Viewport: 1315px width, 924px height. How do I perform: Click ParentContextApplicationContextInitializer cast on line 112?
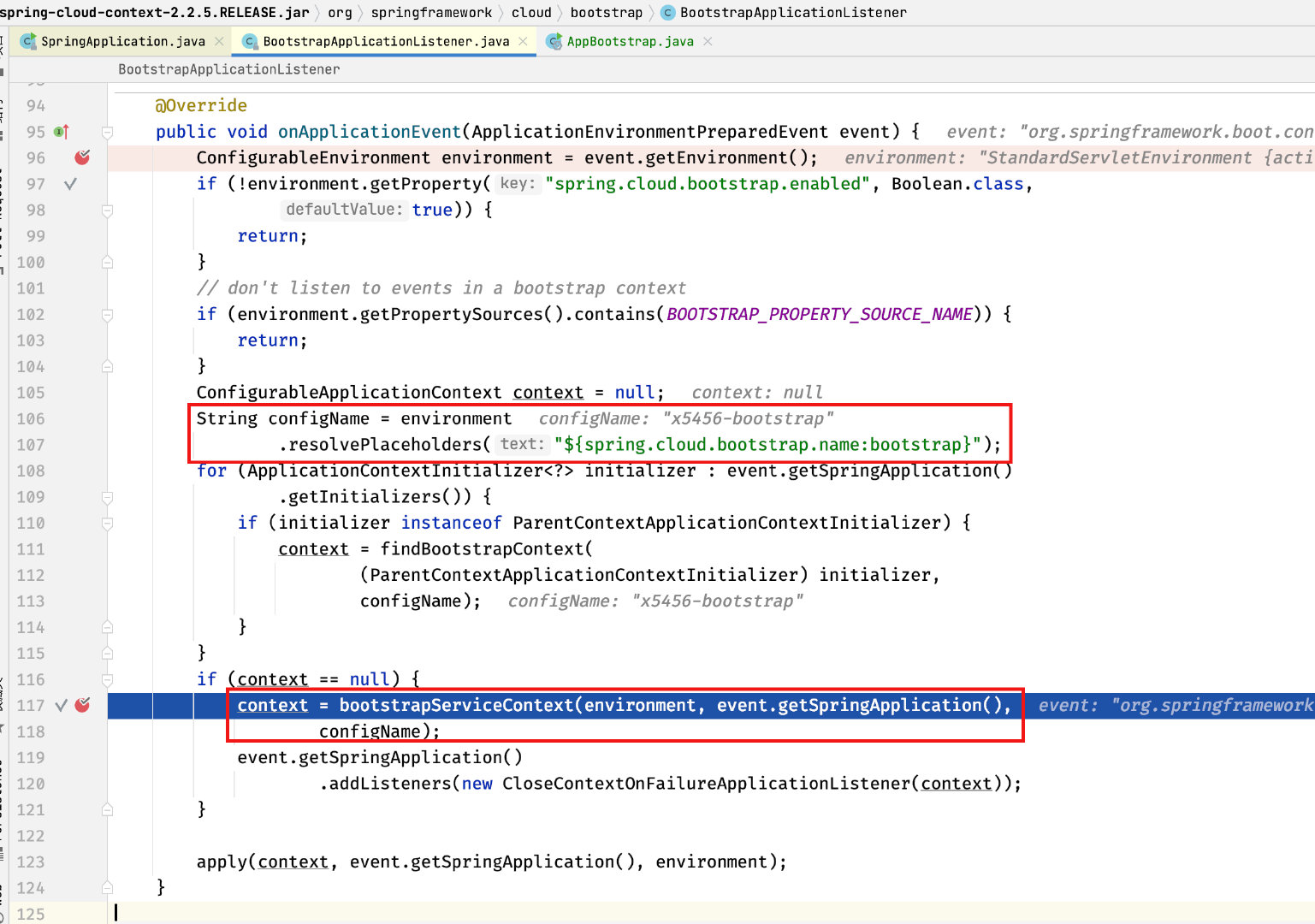(584, 575)
